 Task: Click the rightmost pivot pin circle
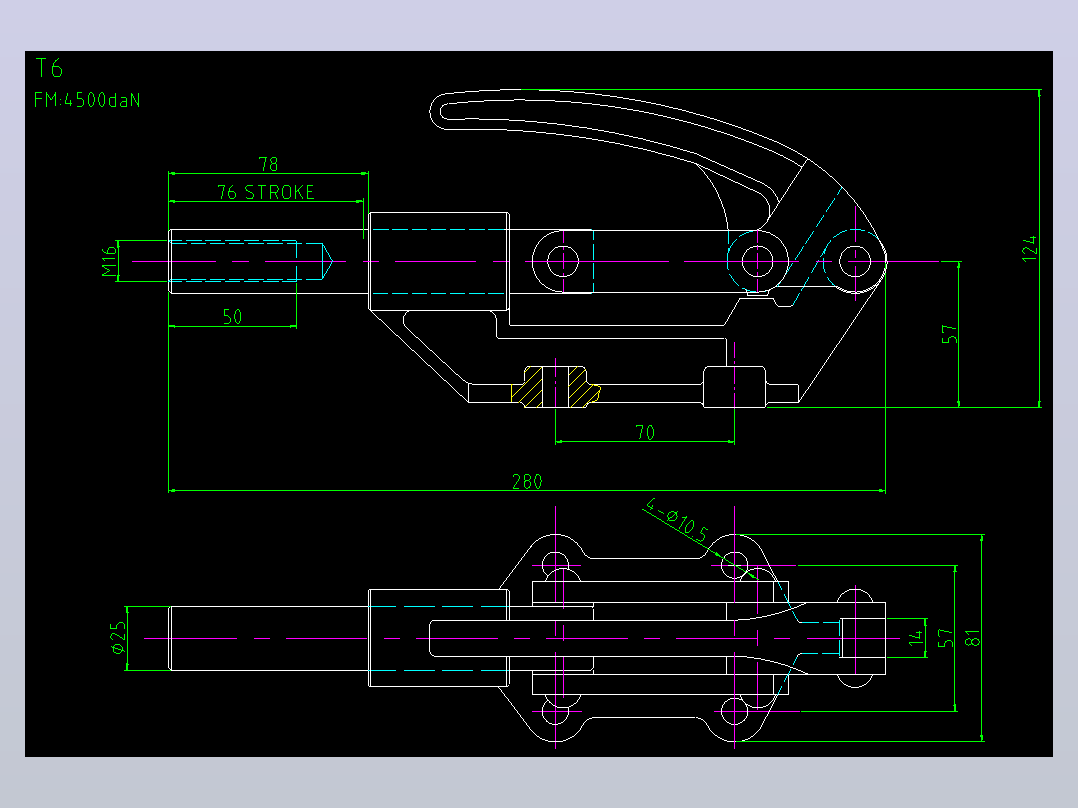coord(855,261)
